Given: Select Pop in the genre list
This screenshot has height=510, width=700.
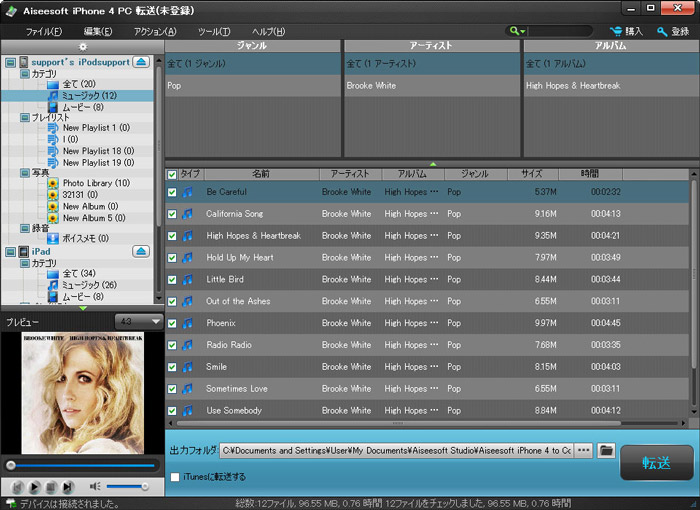Looking at the screenshot, I should point(253,85).
